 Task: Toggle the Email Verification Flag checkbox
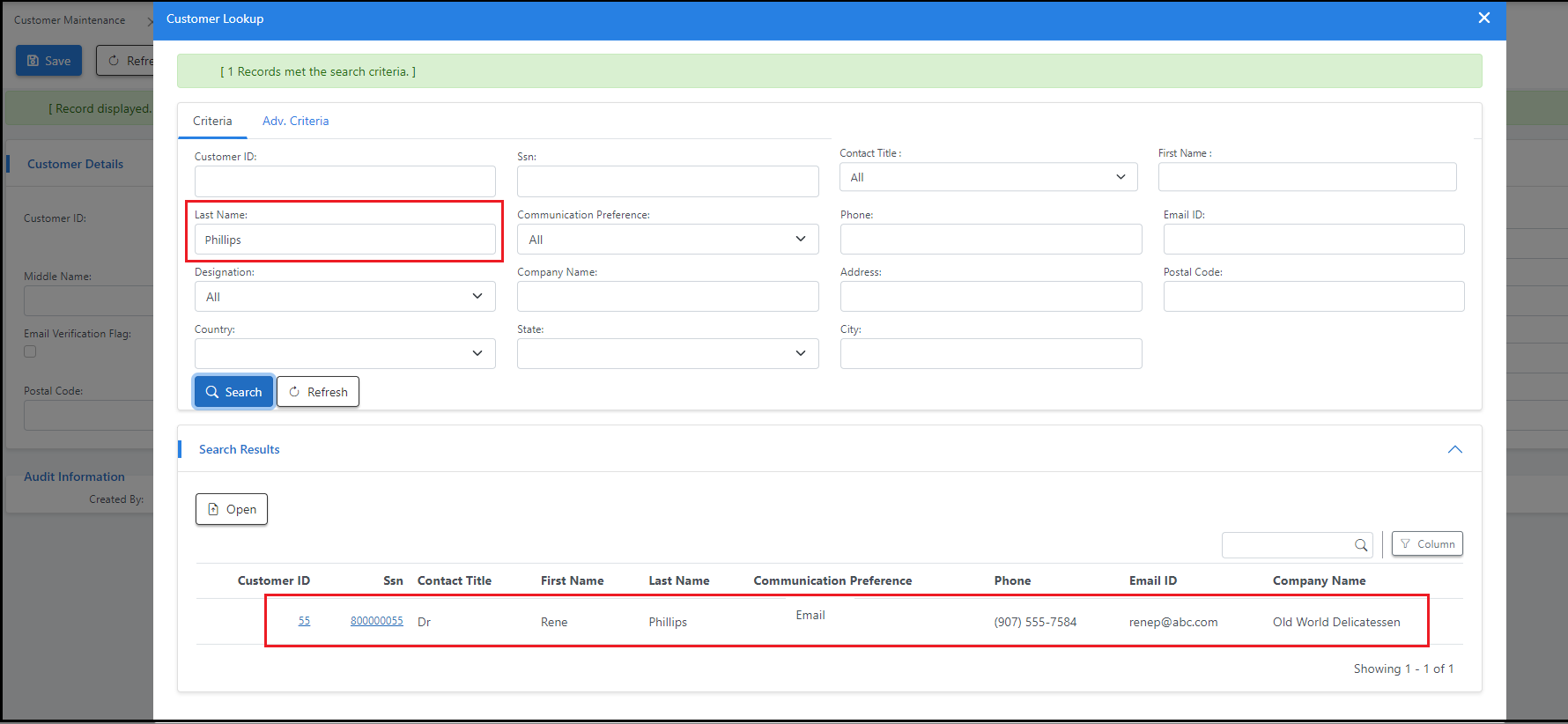coord(31,351)
